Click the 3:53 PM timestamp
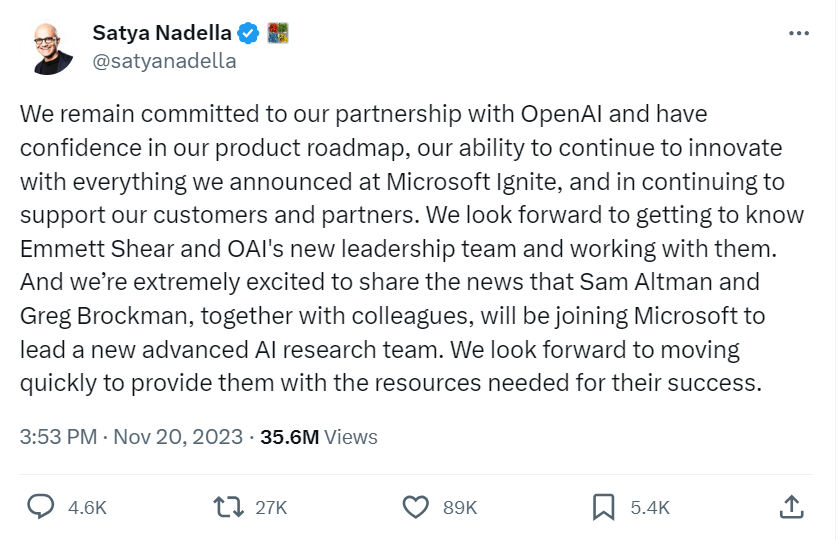This screenshot has height=540, width=838. (58, 437)
